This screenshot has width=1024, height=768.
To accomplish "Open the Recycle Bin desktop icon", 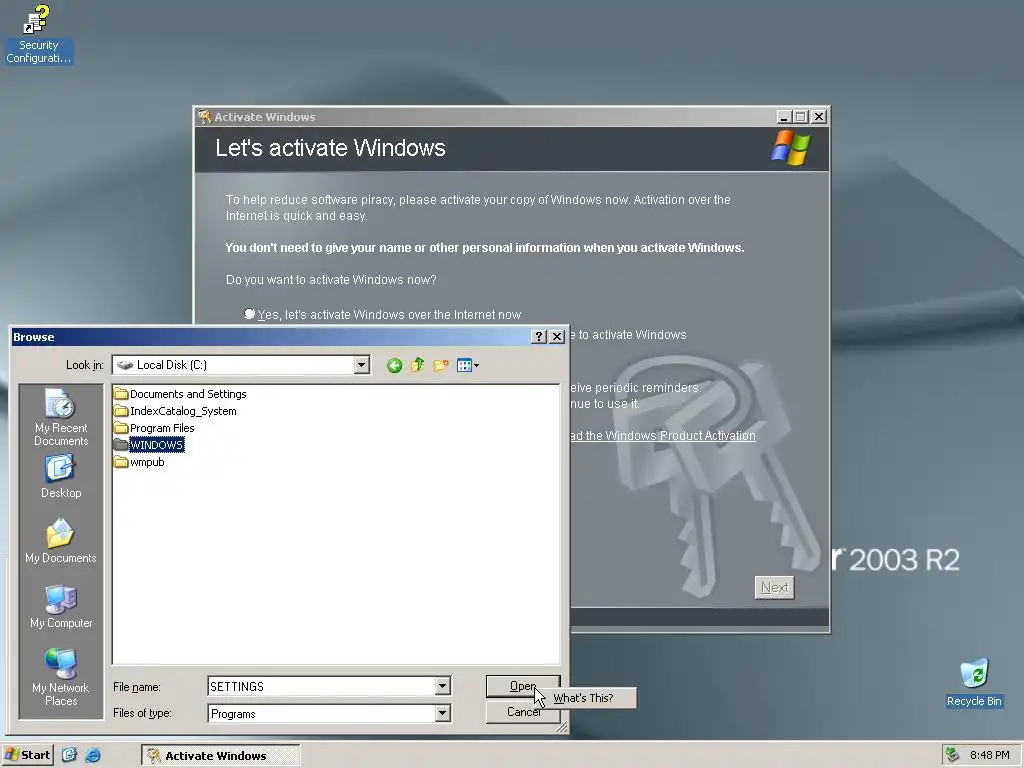I will (974, 683).
